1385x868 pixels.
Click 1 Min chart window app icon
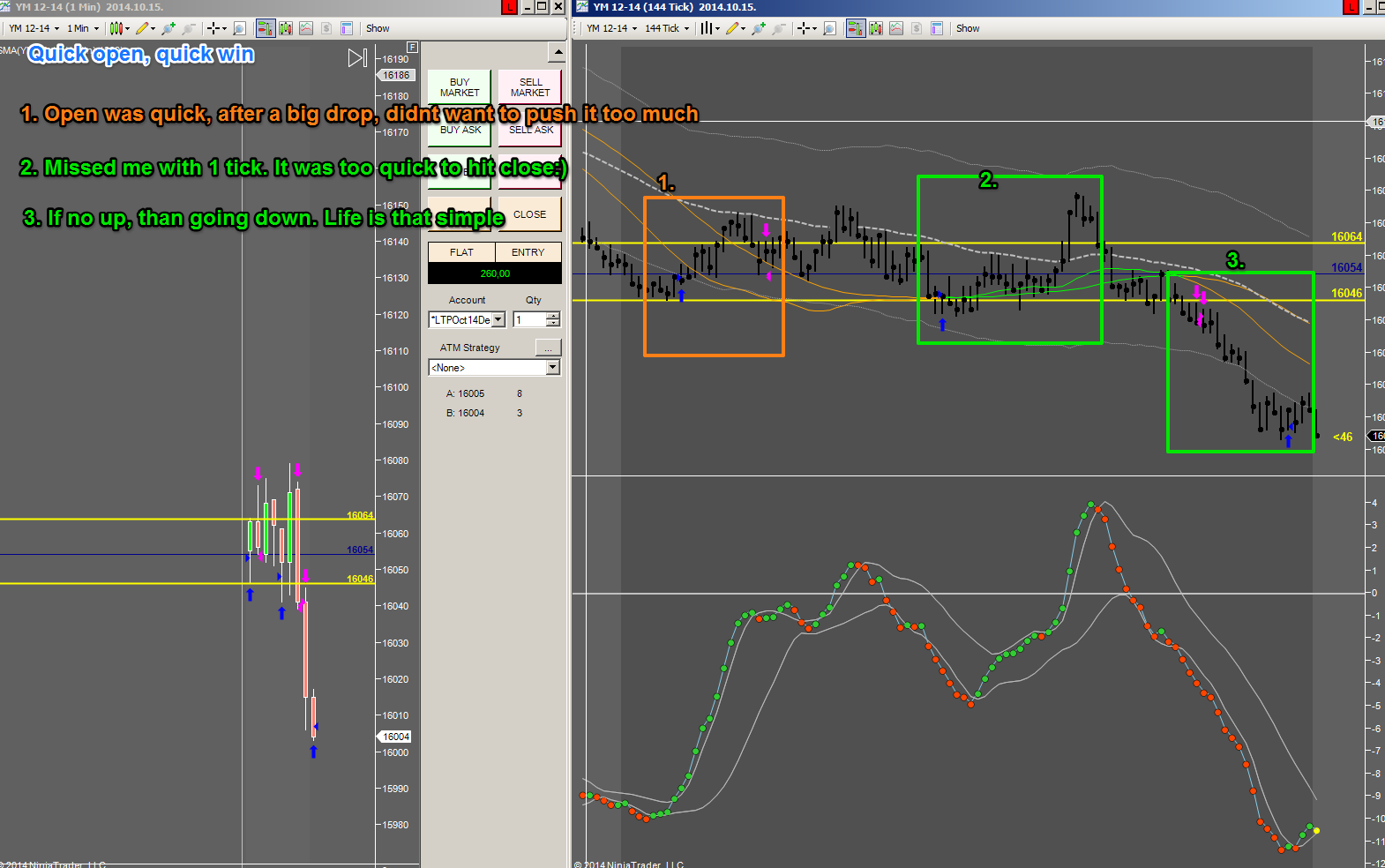pyautogui.click(x=5, y=7)
